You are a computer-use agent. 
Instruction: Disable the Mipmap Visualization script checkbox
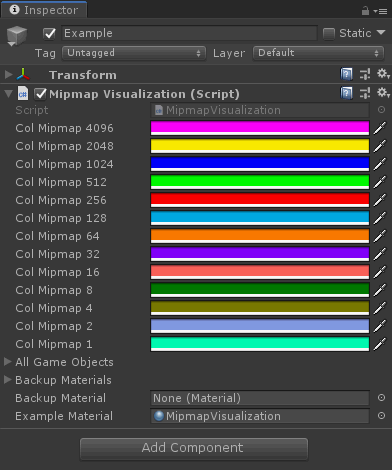40,94
